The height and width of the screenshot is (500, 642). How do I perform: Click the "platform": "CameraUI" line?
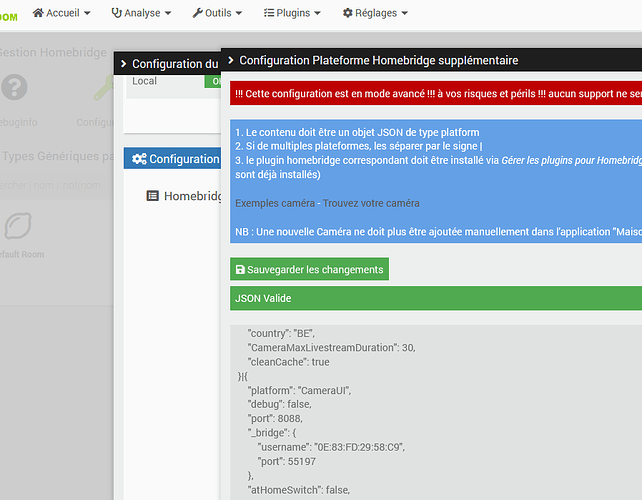(299, 390)
